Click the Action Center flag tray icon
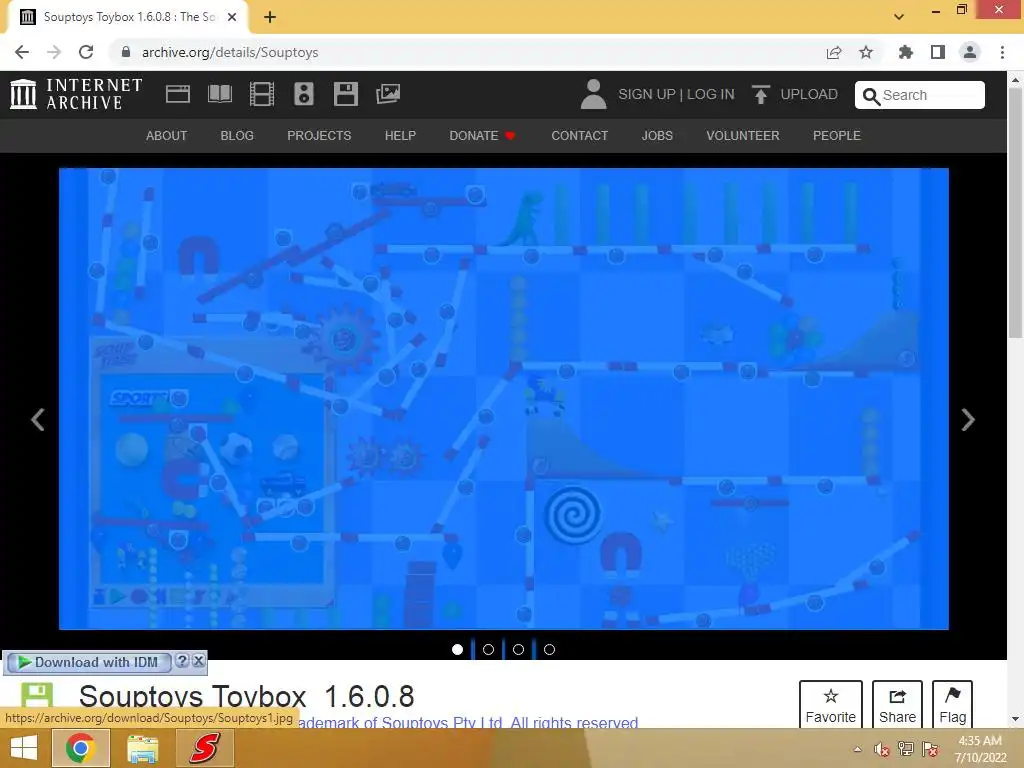Image resolution: width=1024 pixels, height=768 pixels. 930,749
